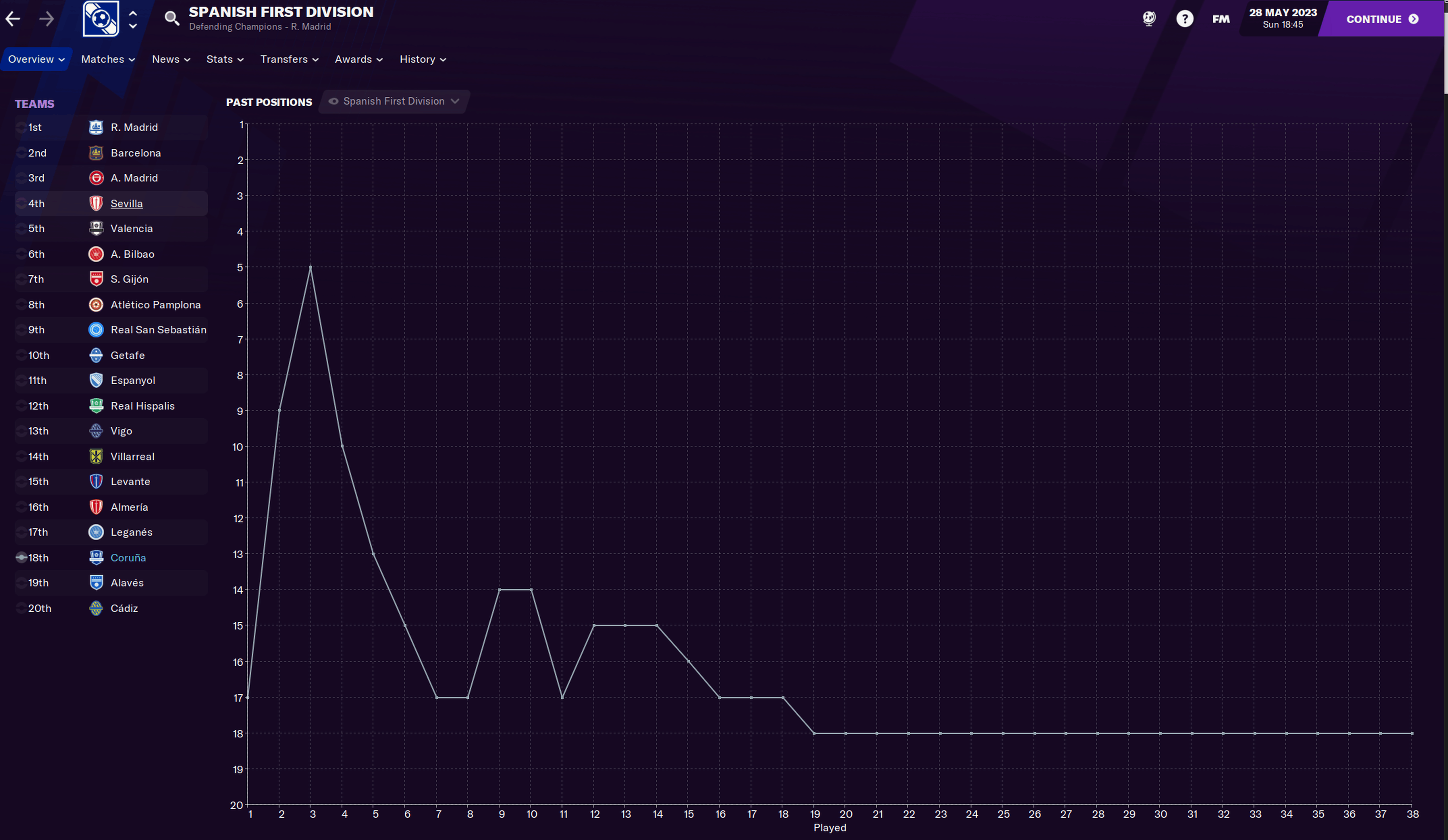The height and width of the screenshot is (840, 1448).
Task: Click the Valencia club badge
Action: click(x=96, y=229)
